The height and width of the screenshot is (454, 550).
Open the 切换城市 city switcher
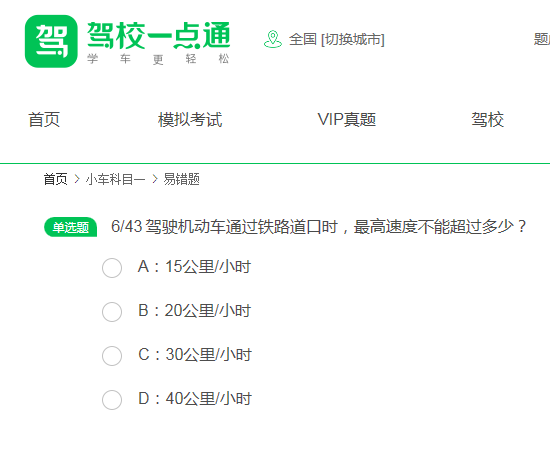pos(353,39)
